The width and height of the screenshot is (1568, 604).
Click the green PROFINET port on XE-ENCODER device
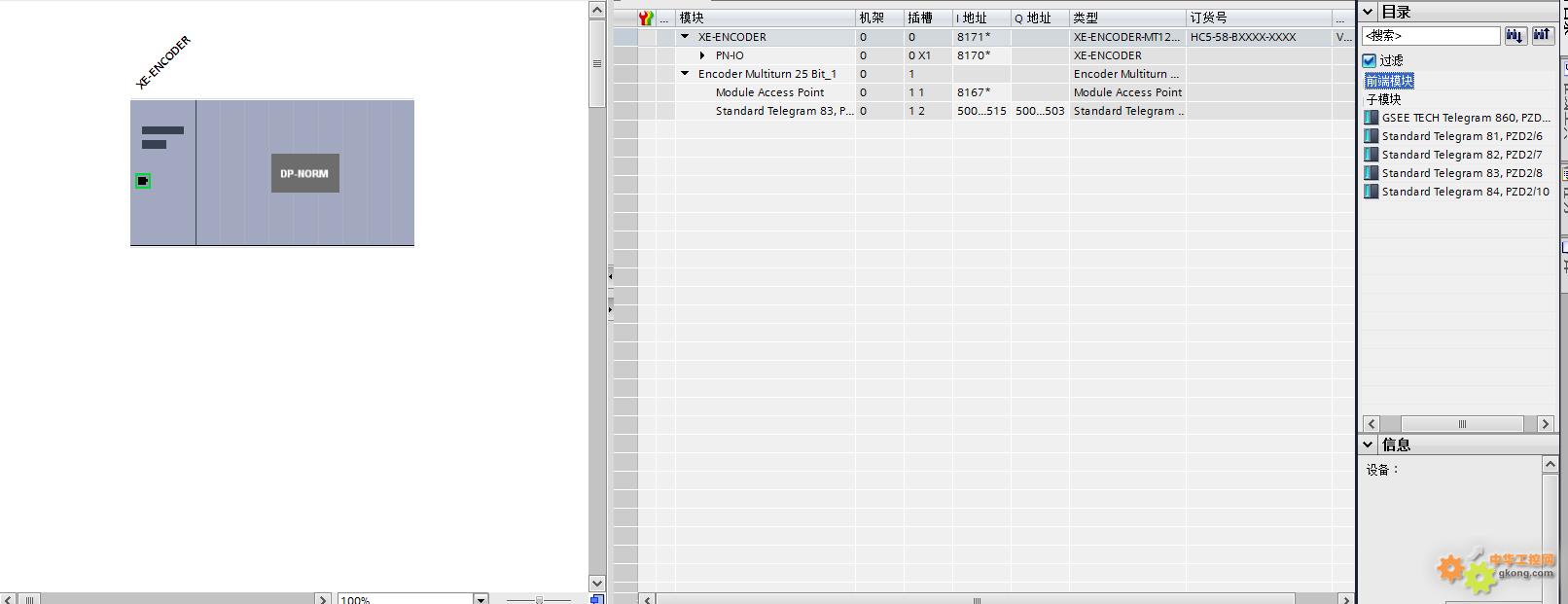click(143, 181)
